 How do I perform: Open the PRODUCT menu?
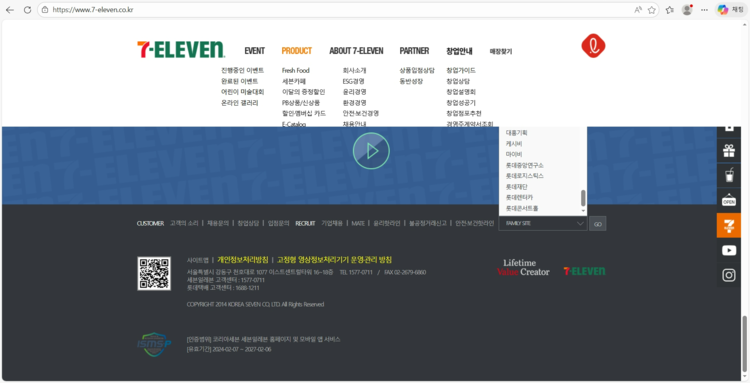pyautogui.click(x=297, y=51)
